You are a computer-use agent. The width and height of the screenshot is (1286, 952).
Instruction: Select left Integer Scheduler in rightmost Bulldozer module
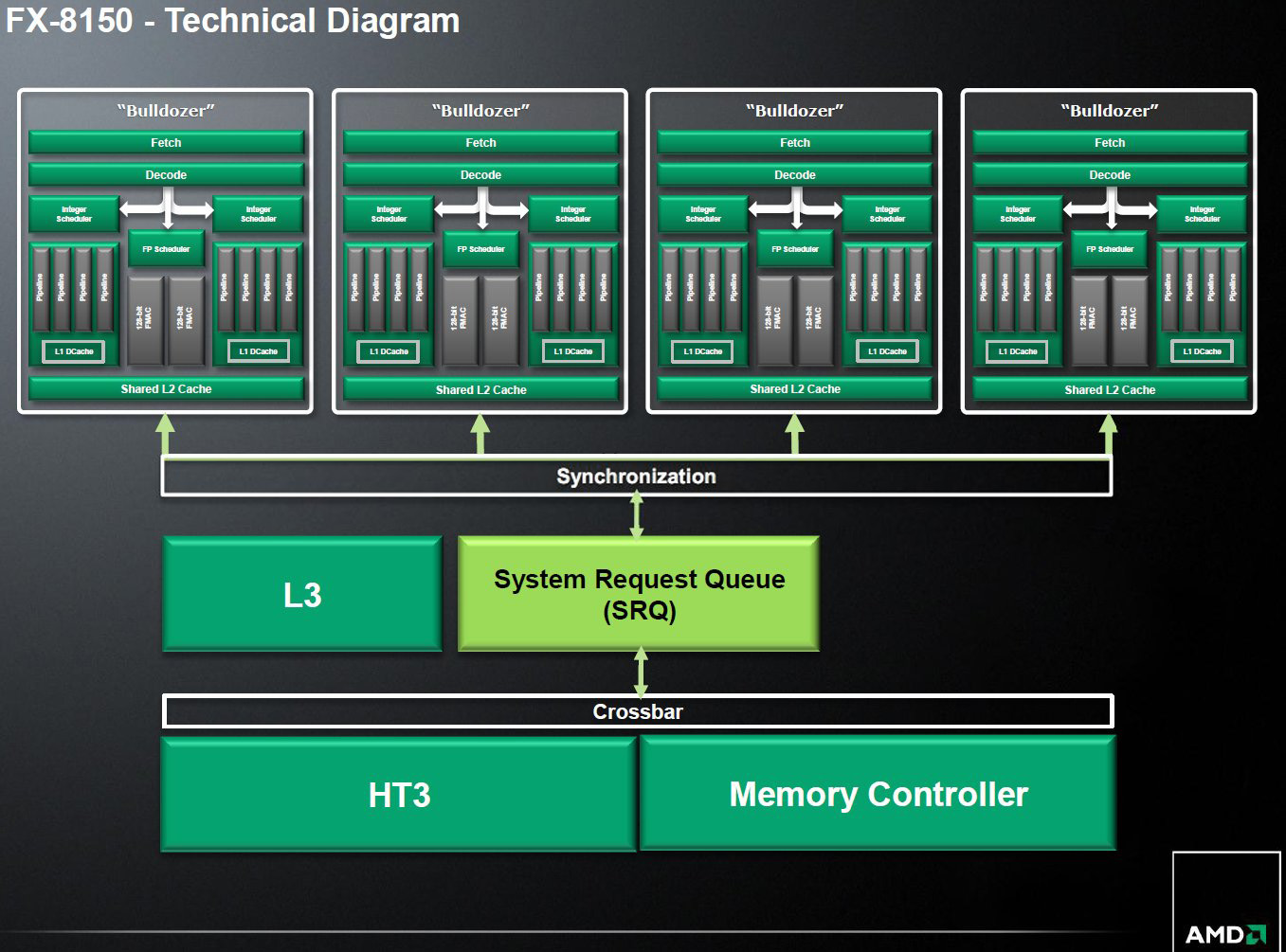coord(1018,214)
